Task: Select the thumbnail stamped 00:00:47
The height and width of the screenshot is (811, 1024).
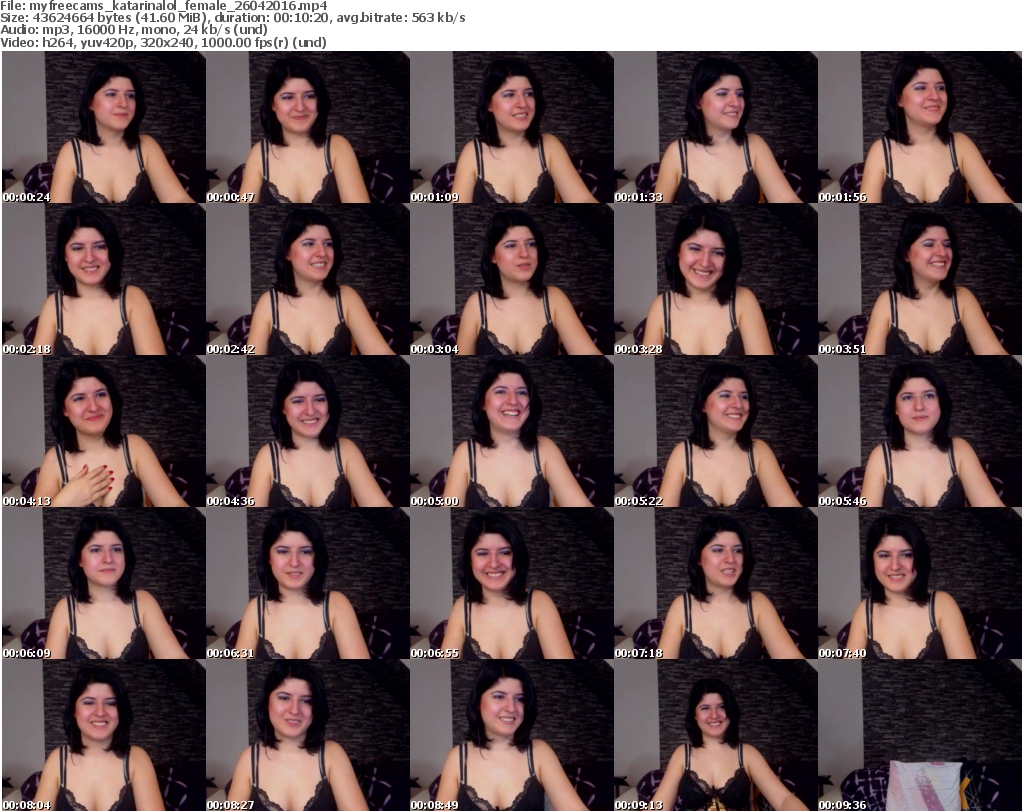Action: (308, 127)
